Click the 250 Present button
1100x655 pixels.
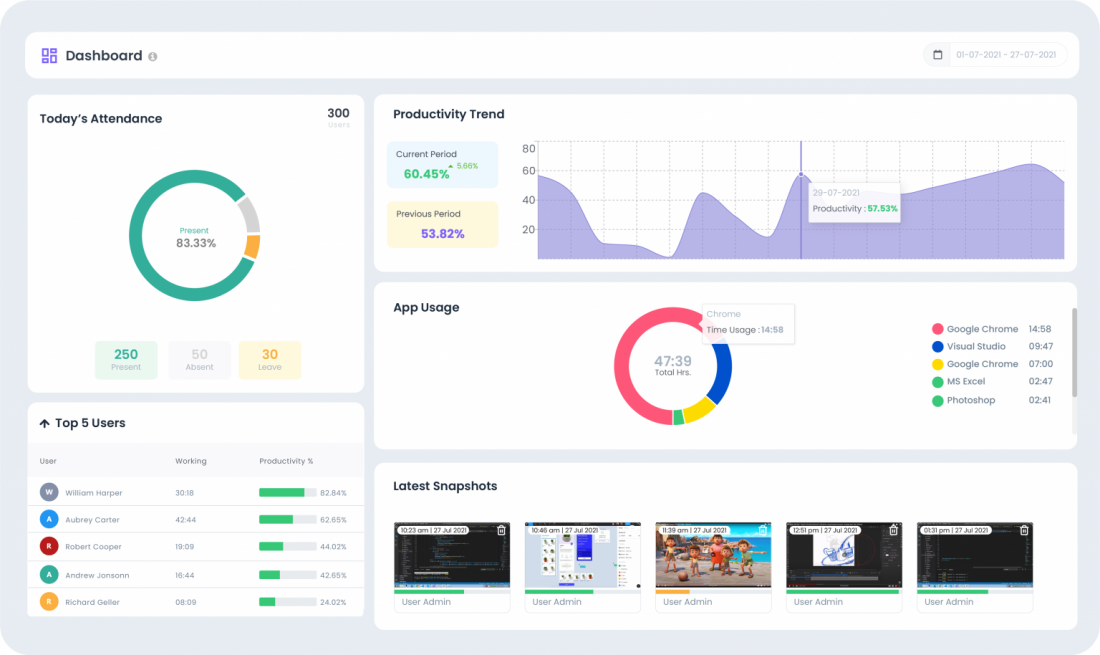(126, 359)
